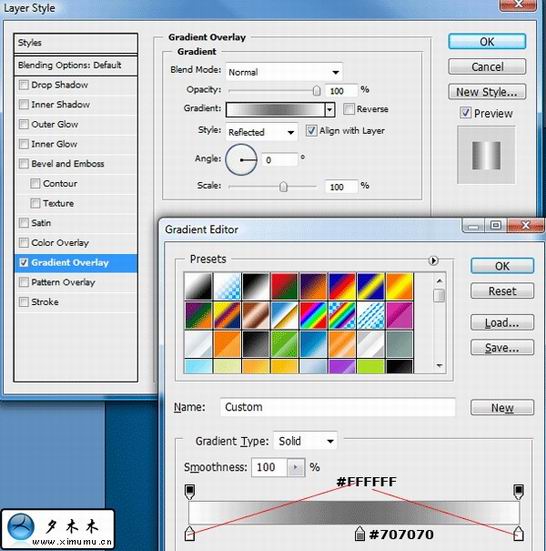Click the angle dial control

point(241,160)
